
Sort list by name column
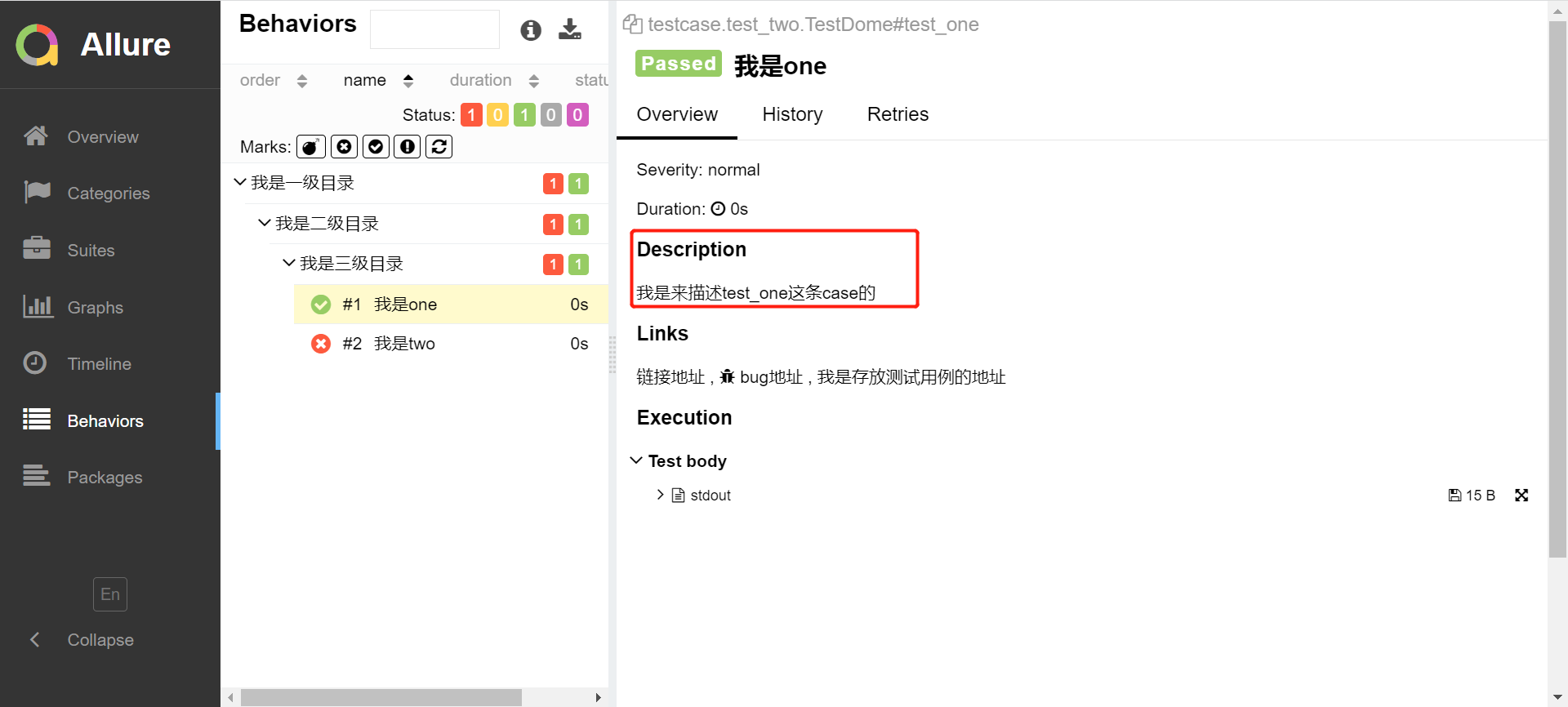pyautogui.click(x=378, y=80)
